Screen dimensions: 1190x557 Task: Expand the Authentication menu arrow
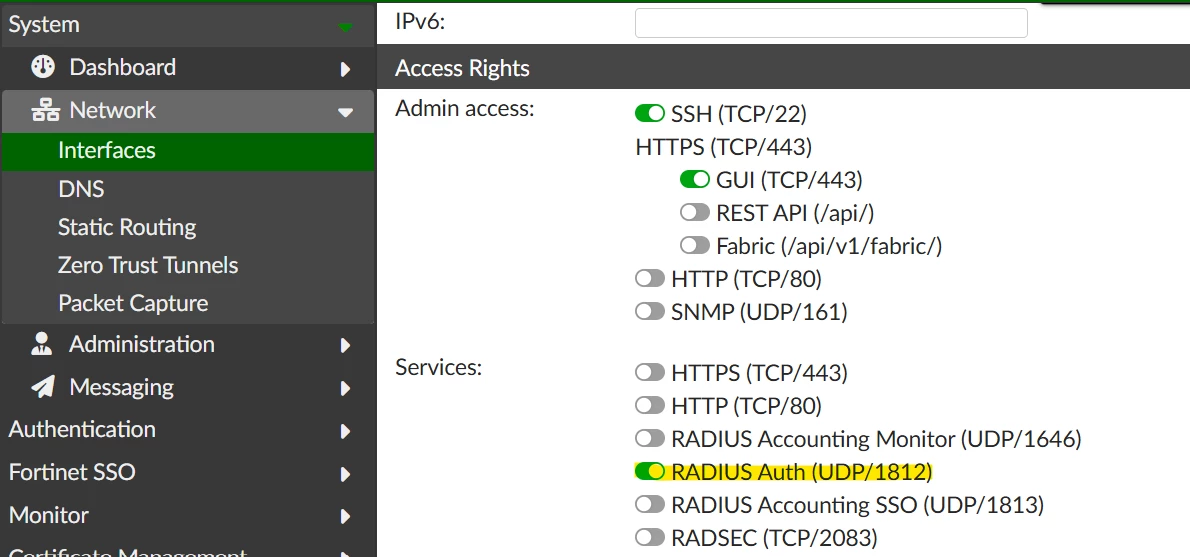(345, 431)
